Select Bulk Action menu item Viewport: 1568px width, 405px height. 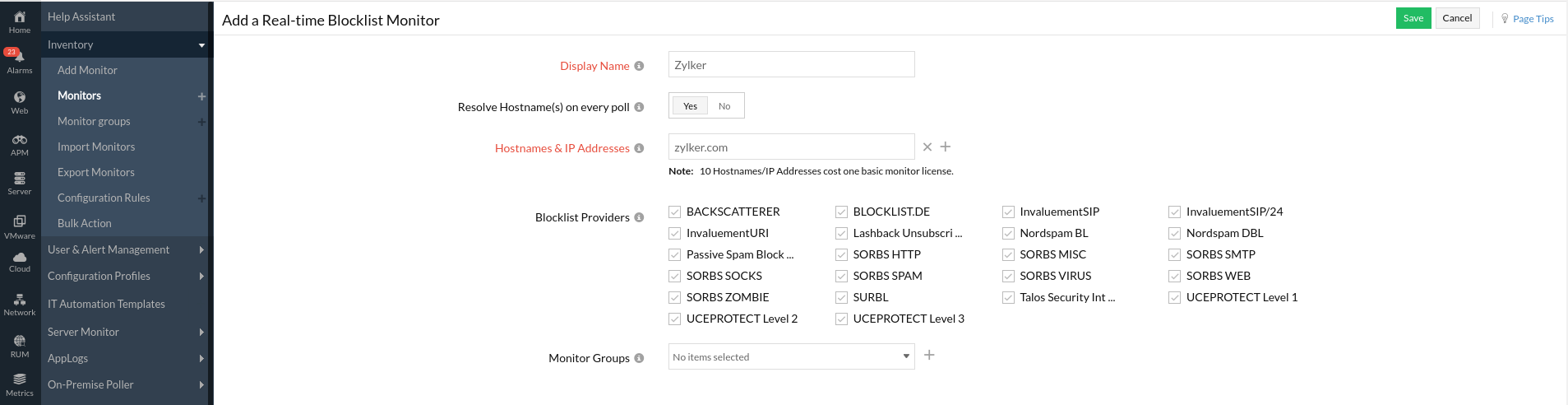tap(85, 223)
